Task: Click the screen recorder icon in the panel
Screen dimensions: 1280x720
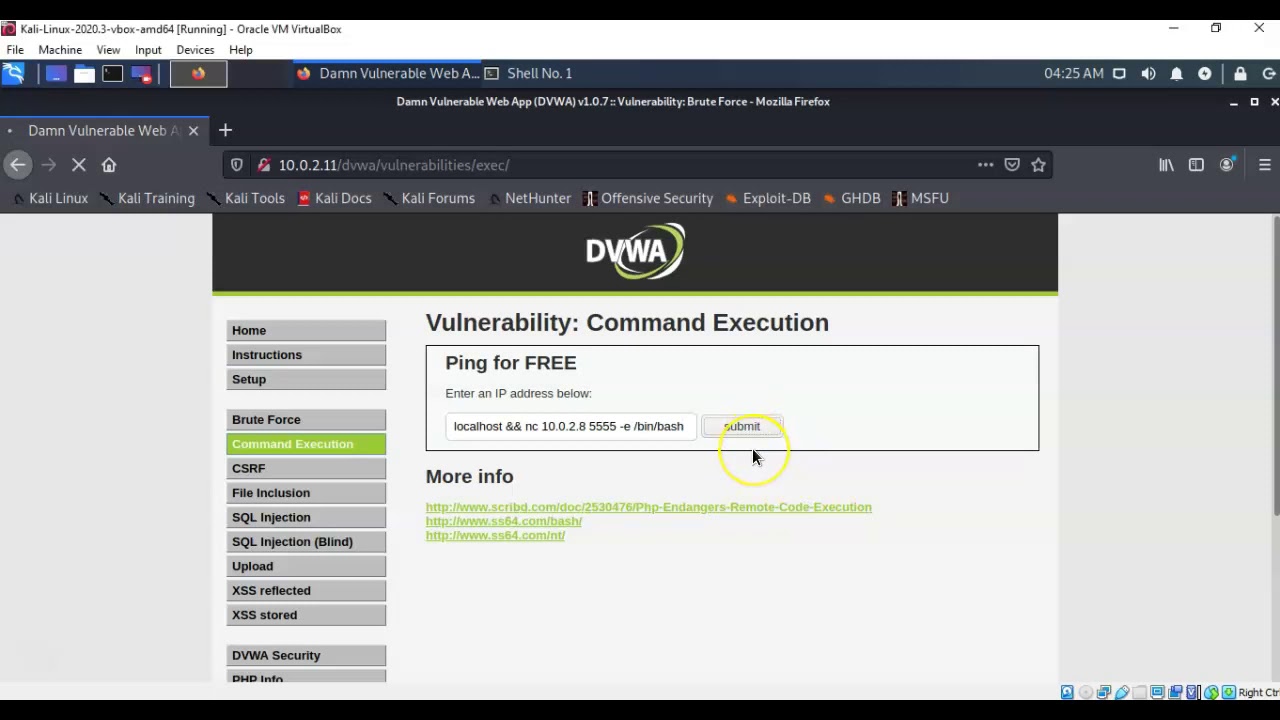Action: tap(141, 73)
